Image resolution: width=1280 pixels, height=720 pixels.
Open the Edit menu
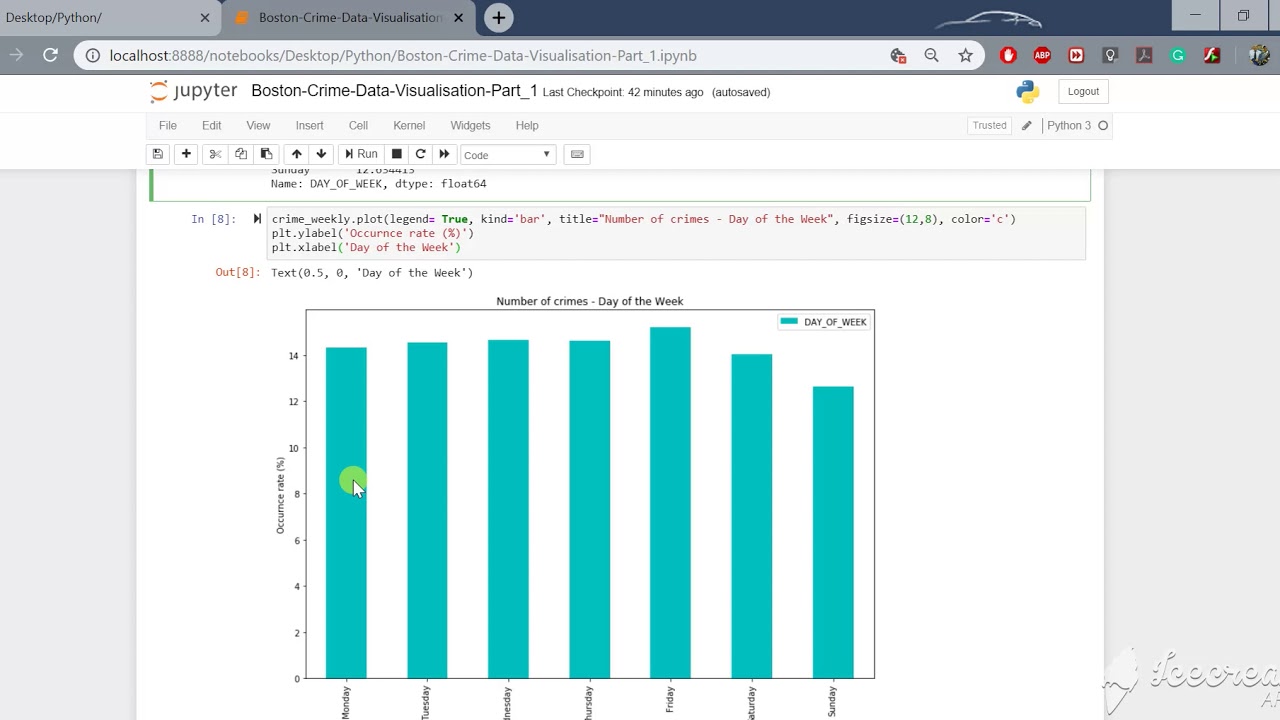(211, 125)
